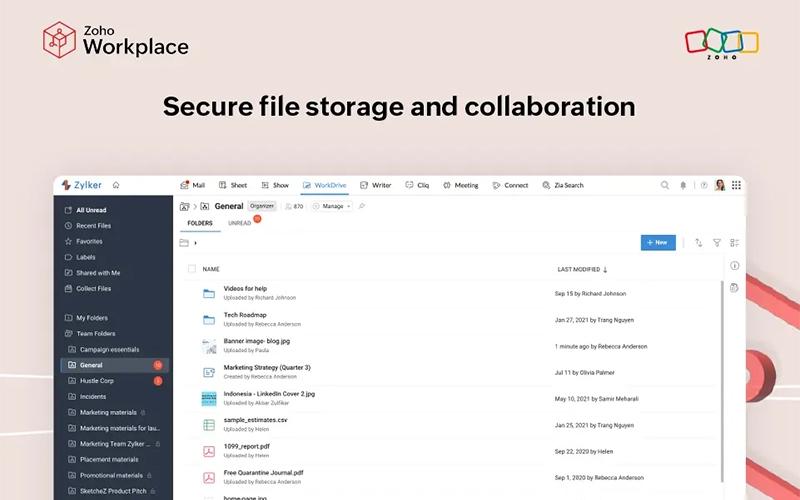Open notifications bell
Image resolution: width=800 pixels, height=500 pixels.
coord(683,185)
